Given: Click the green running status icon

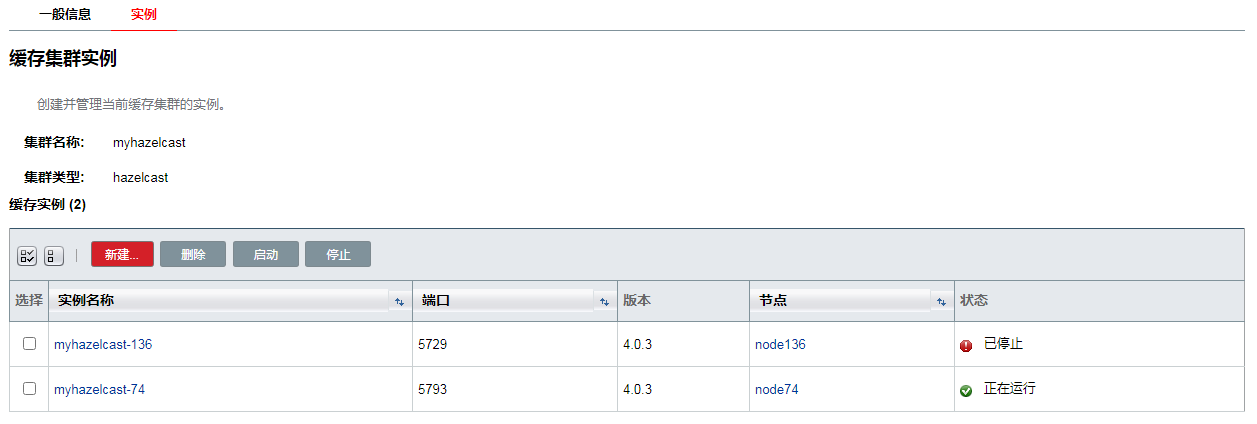Looking at the screenshot, I should coord(966,390).
